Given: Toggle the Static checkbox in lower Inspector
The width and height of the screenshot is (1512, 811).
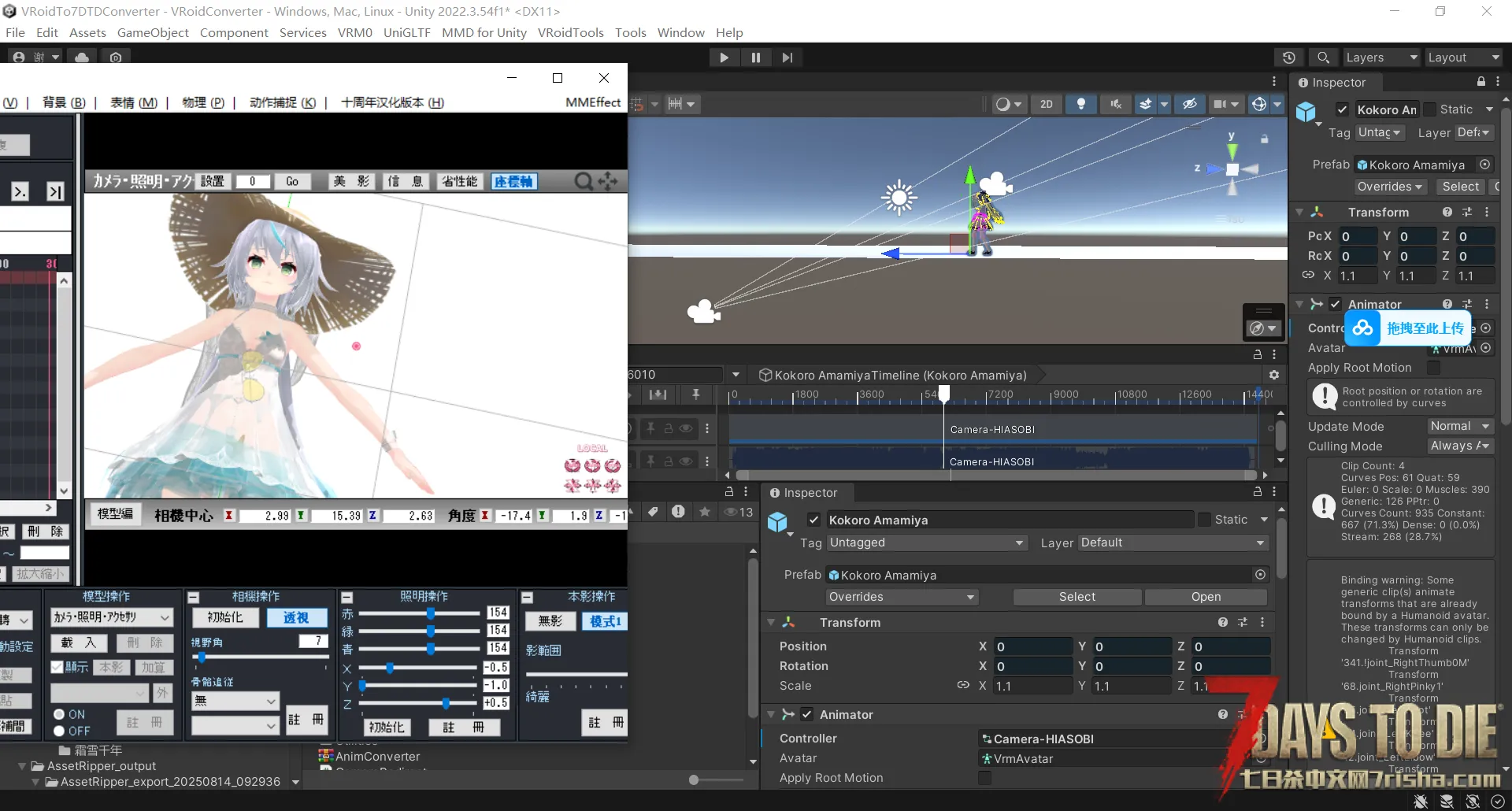Looking at the screenshot, I should pos(1204,520).
